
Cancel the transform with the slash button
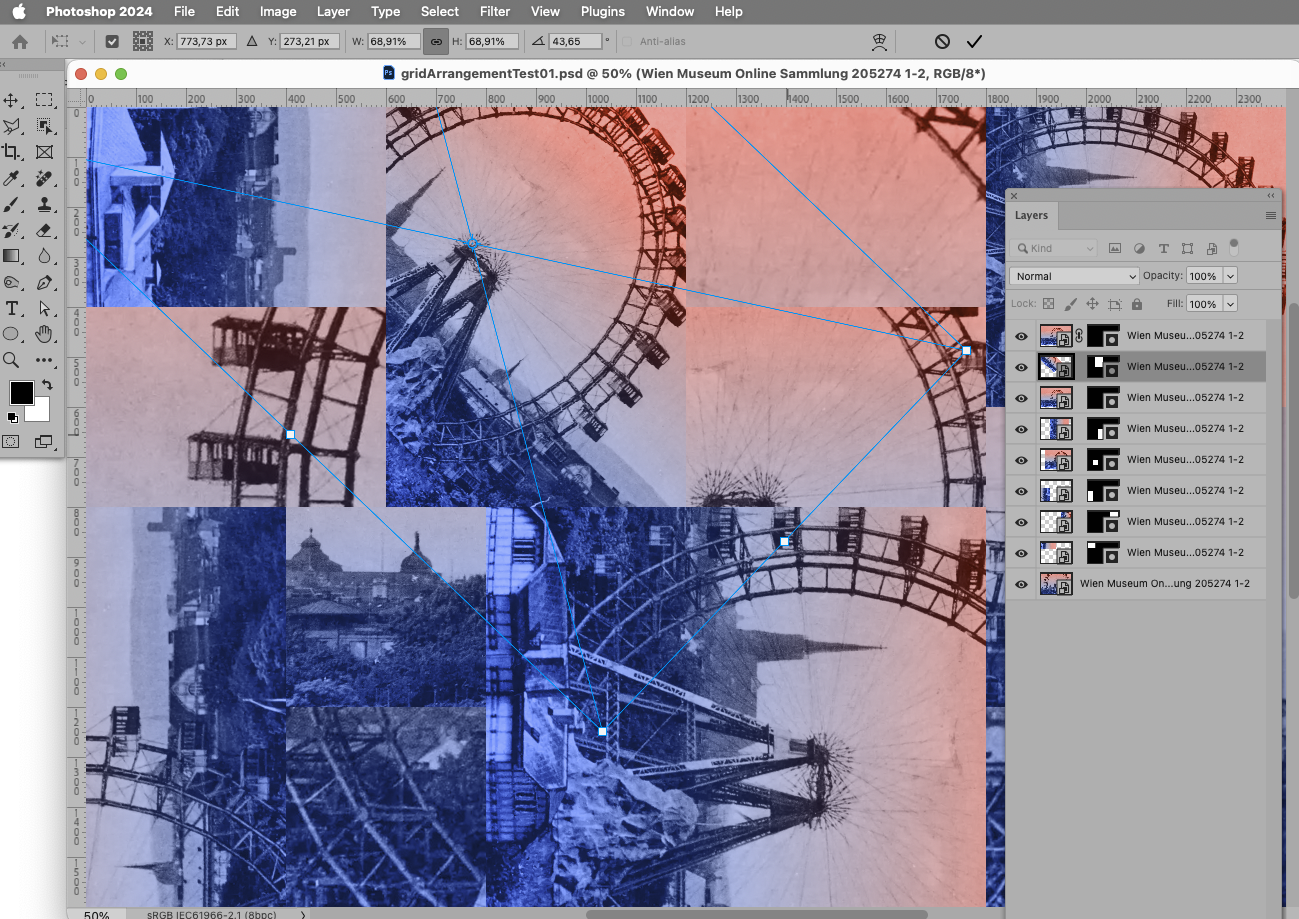[x=941, y=41]
